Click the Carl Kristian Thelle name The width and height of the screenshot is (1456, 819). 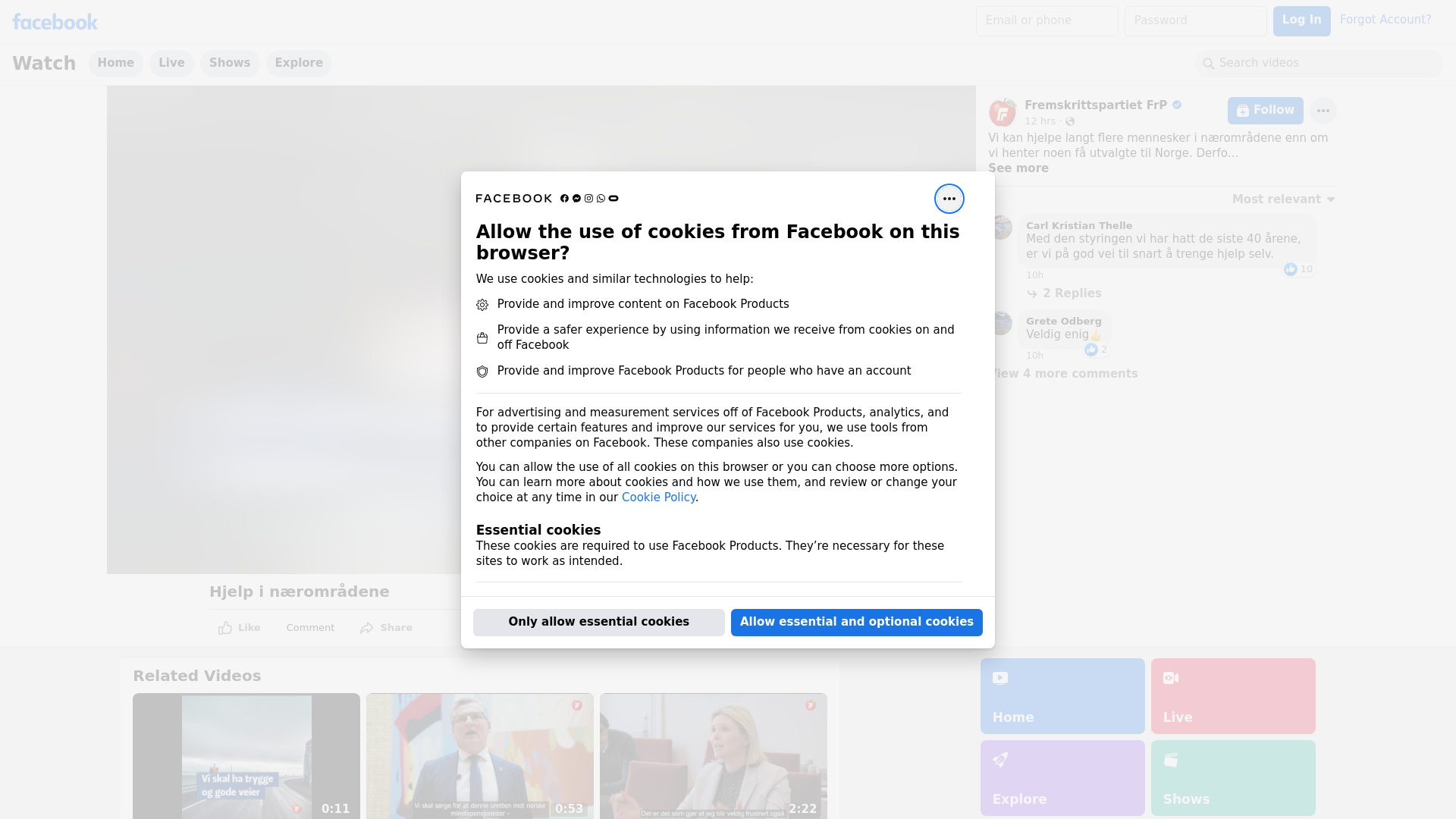tap(1078, 226)
